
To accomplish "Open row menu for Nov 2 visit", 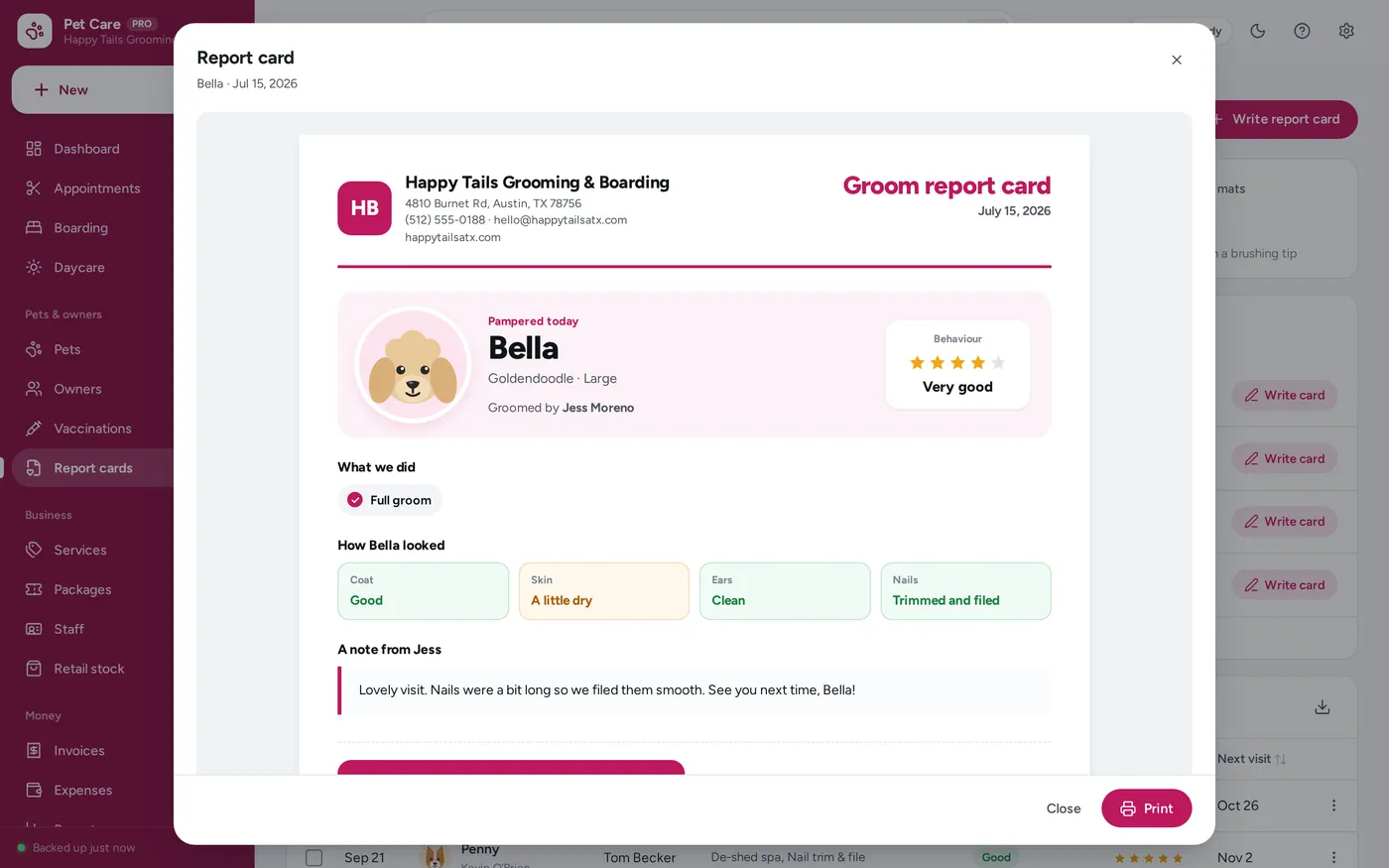I will tap(1333, 857).
